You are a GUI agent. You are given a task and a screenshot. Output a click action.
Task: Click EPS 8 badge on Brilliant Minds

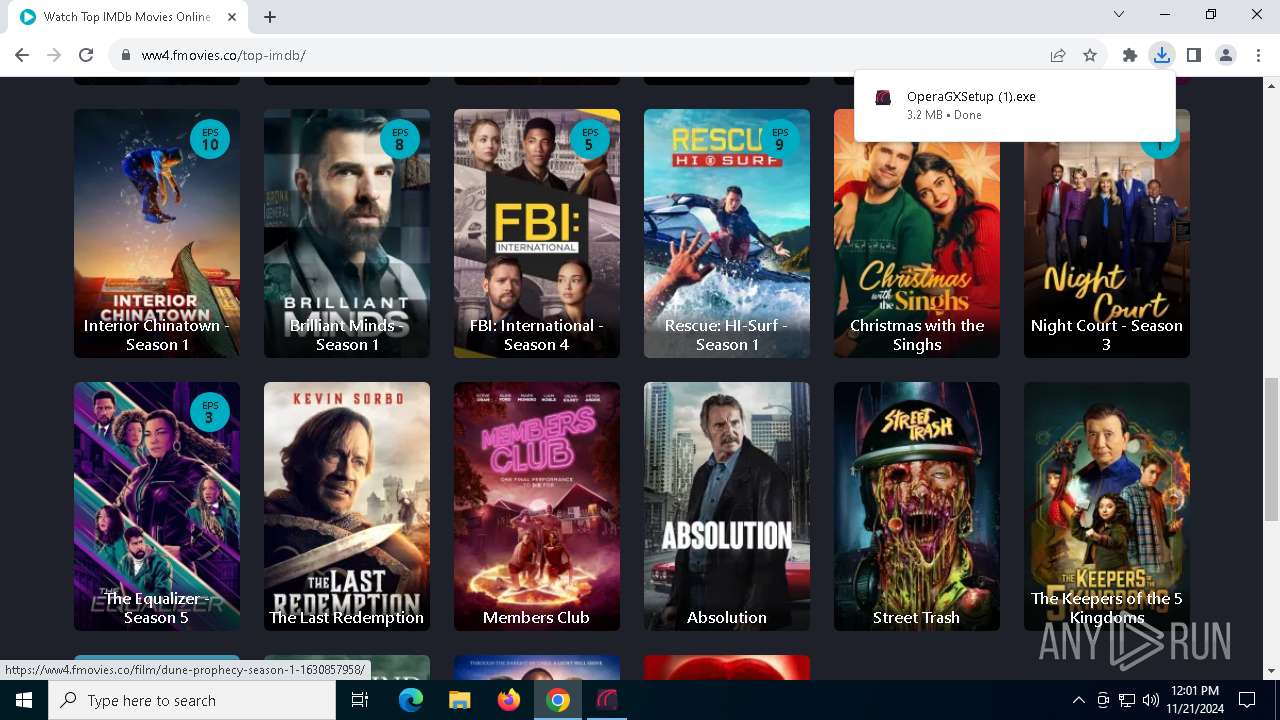click(x=400, y=139)
